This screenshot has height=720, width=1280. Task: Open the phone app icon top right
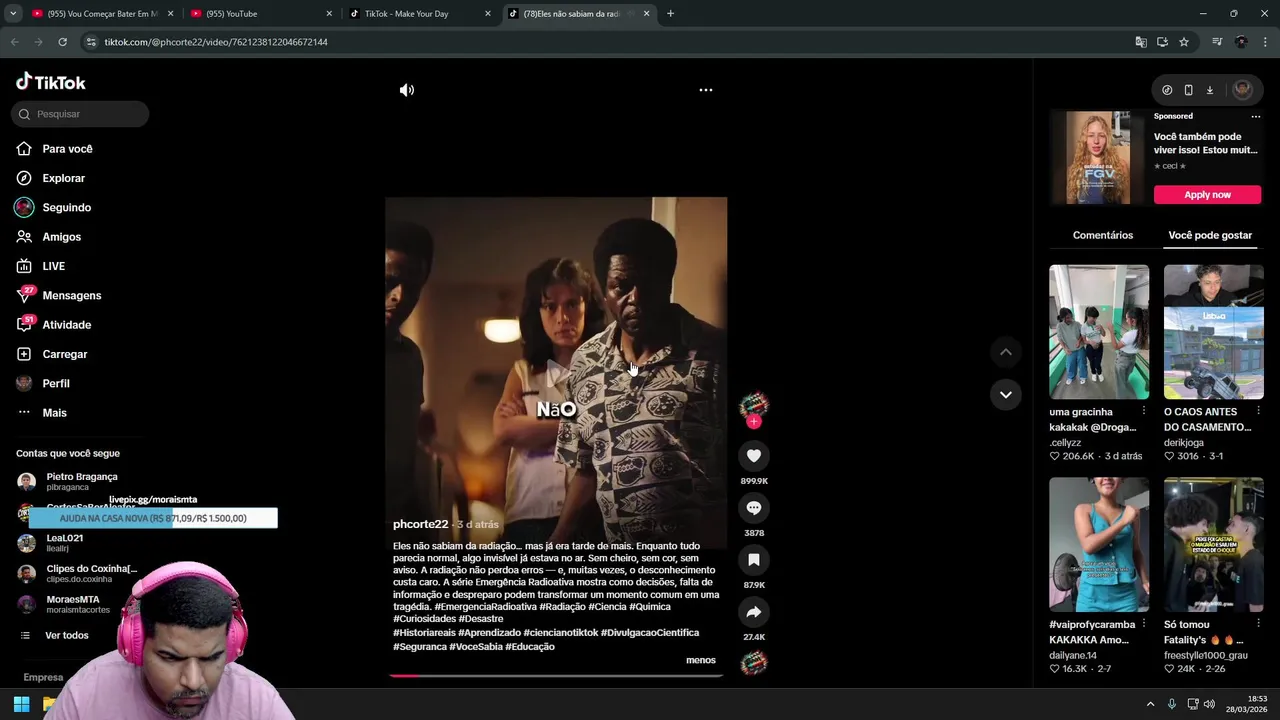click(1188, 90)
